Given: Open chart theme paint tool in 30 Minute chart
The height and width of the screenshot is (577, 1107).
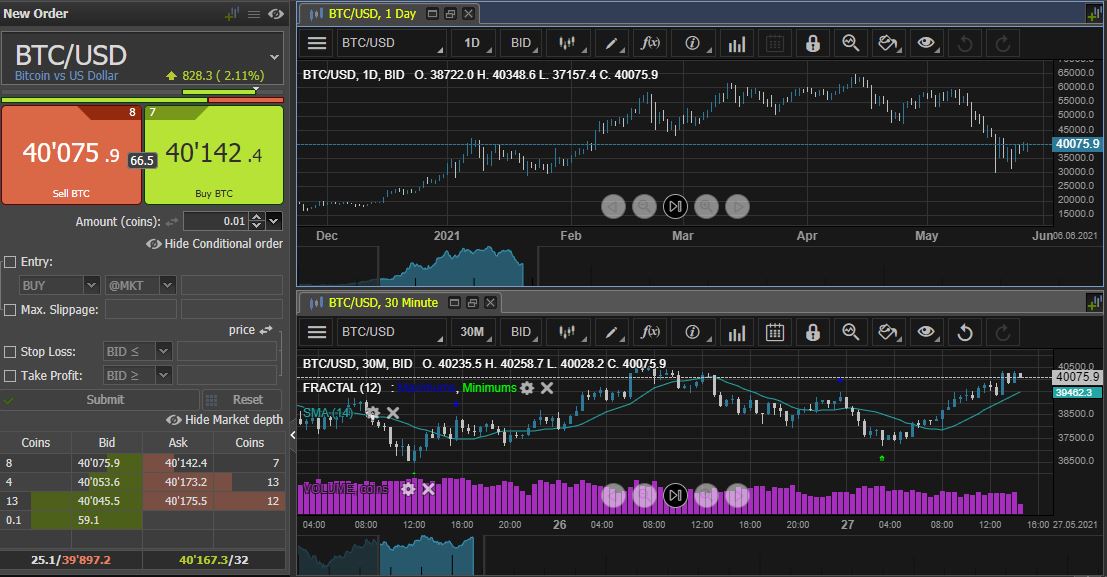Looking at the screenshot, I should click(887, 332).
